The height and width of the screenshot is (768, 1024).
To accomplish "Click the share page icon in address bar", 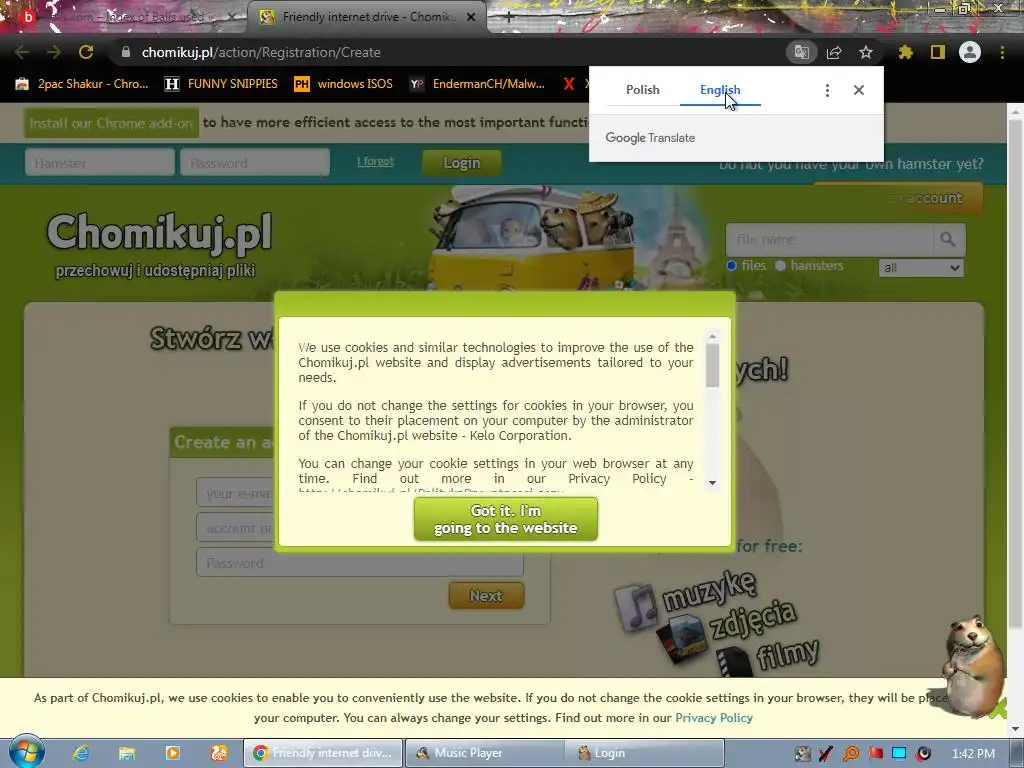I will (834, 52).
